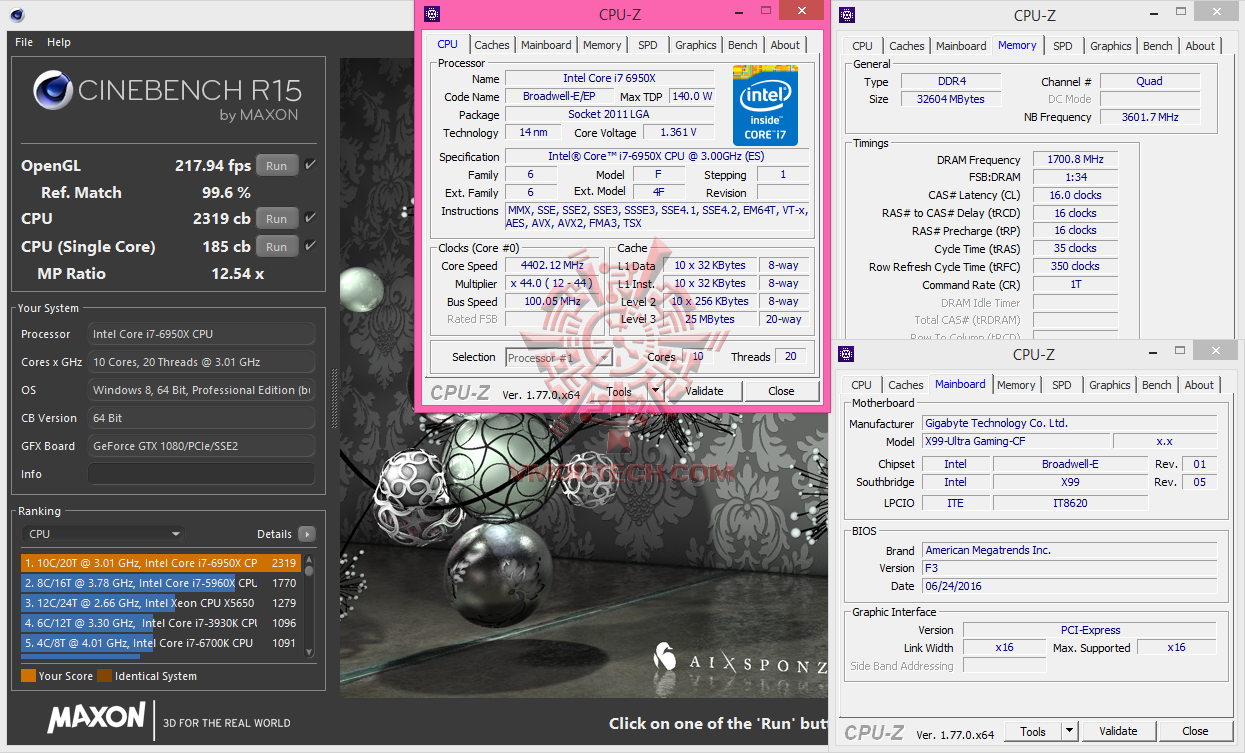Select the SPD tab in top-right Memory CPU-Z window
This screenshot has width=1245, height=753.
(1063, 46)
